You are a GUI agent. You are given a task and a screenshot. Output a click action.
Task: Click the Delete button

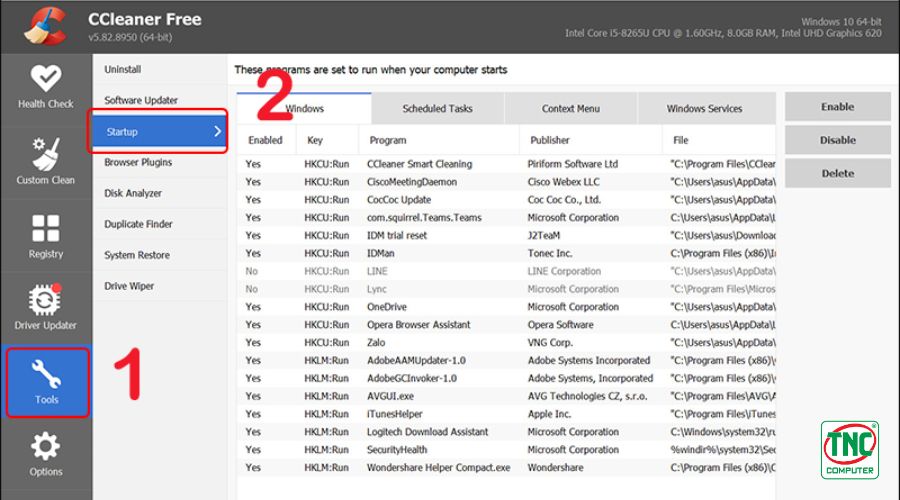837,173
